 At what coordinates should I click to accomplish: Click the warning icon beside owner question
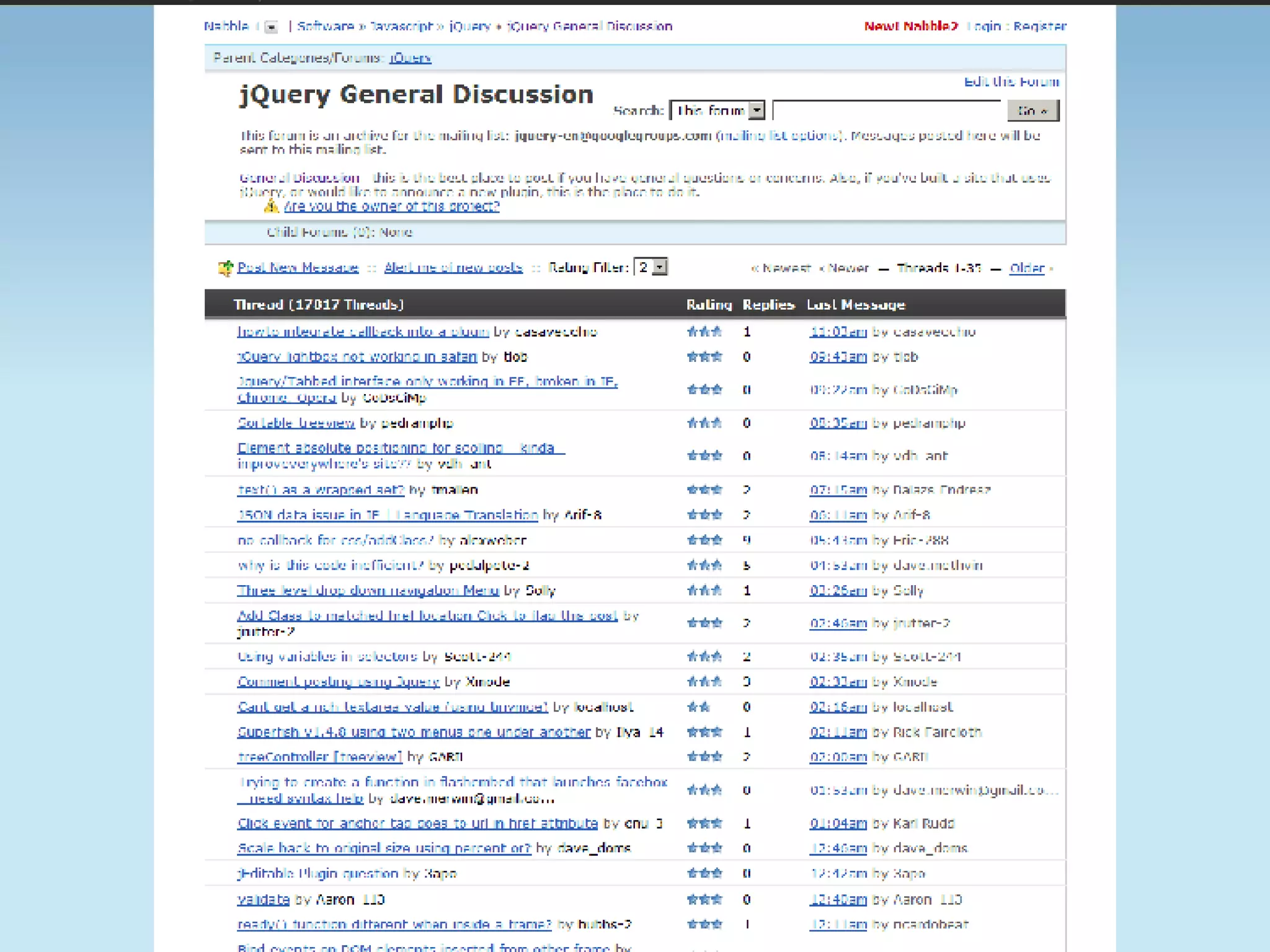(x=271, y=206)
